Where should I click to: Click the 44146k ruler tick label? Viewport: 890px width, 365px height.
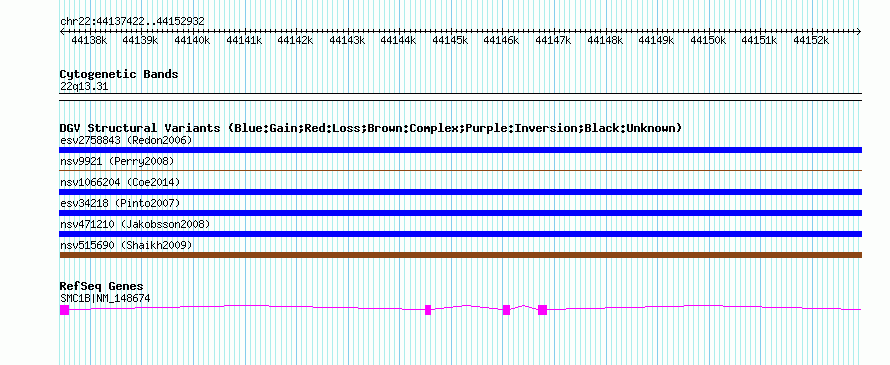(502, 40)
